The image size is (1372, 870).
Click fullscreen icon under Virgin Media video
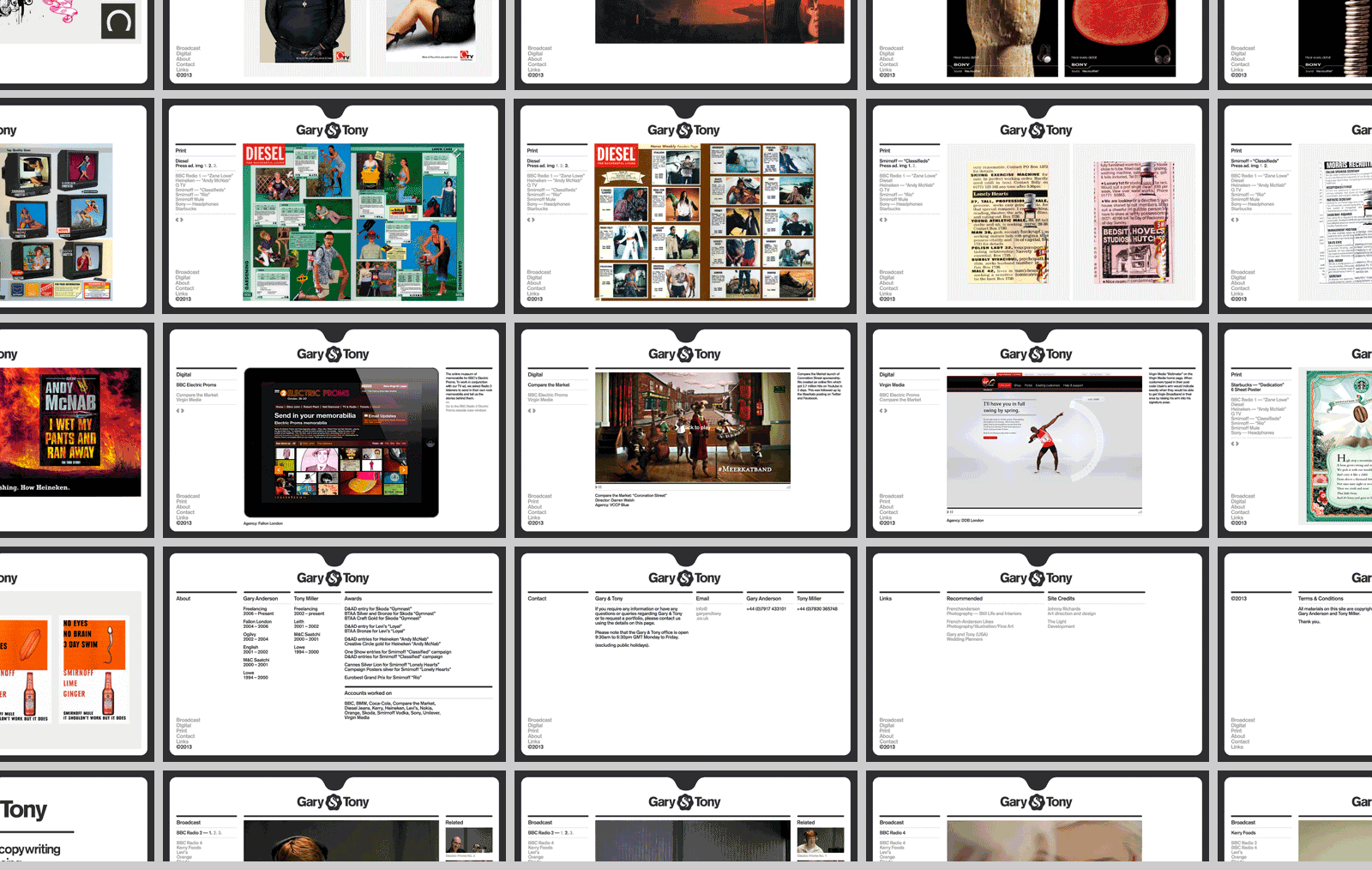coord(1140,512)
